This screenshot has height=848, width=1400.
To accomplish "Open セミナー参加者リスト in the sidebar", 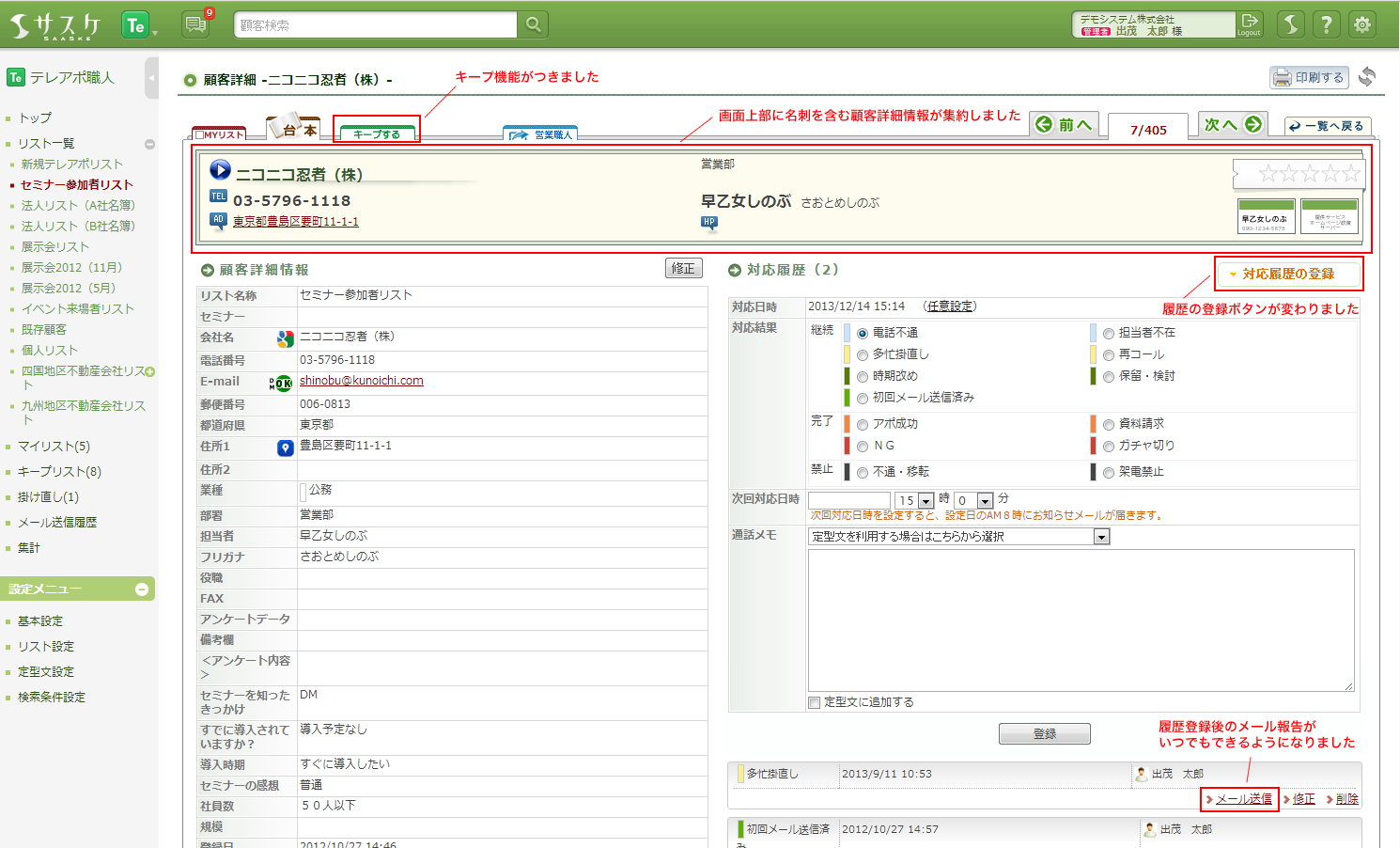I will (x=77, y=185).
